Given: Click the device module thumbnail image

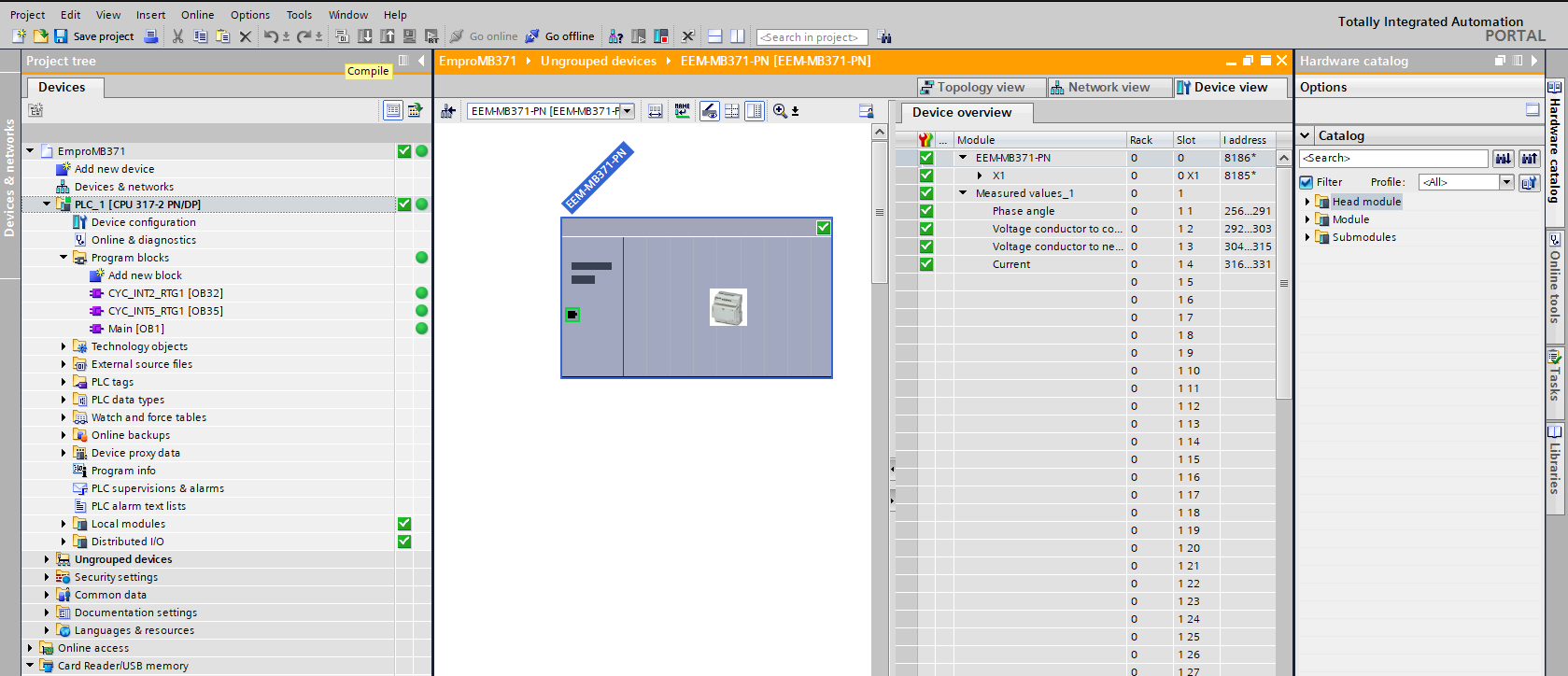Looking at the screenshot, I should click(728, 307).
